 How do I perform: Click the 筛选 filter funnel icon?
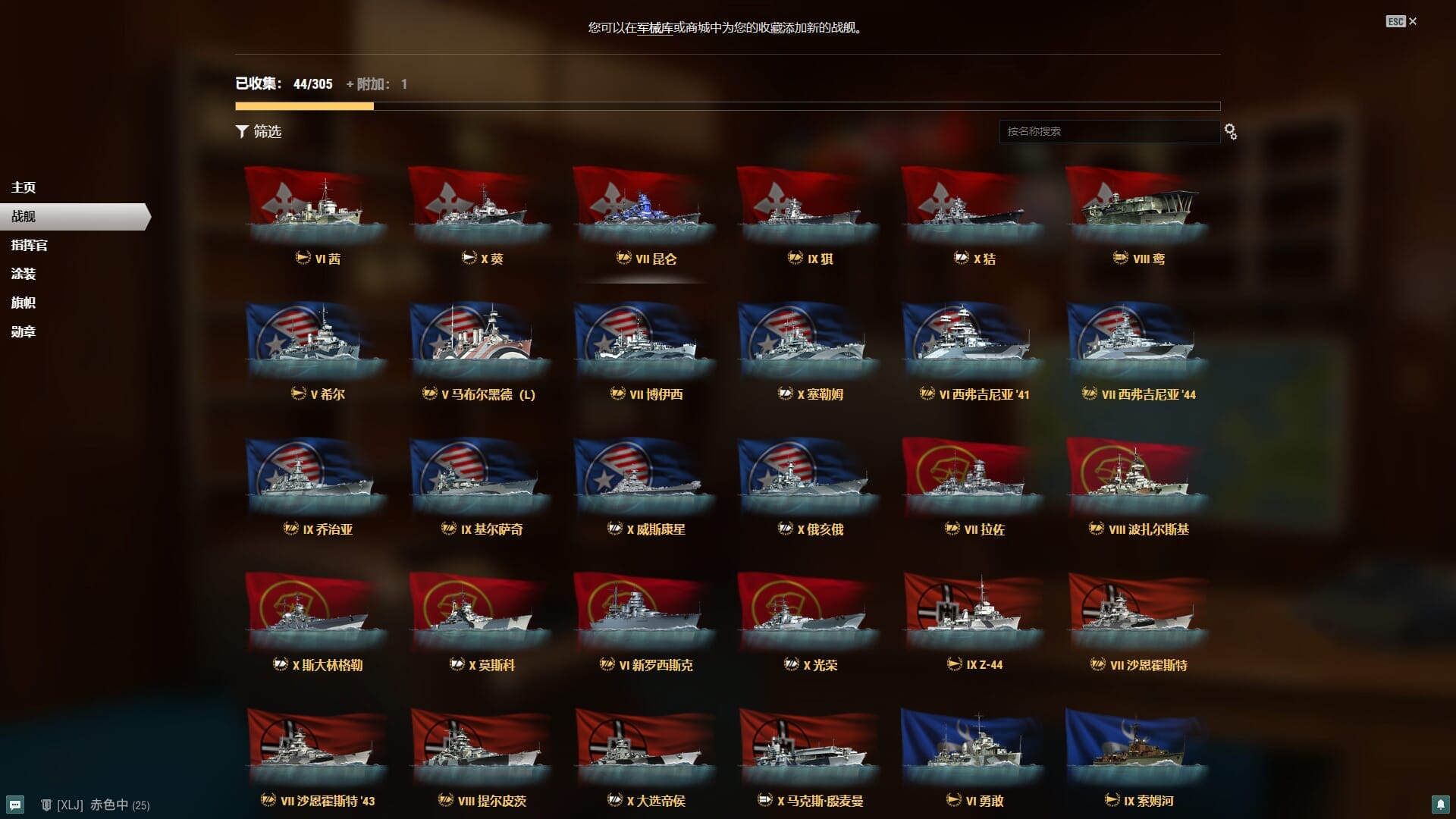click(x=242, y=132)
